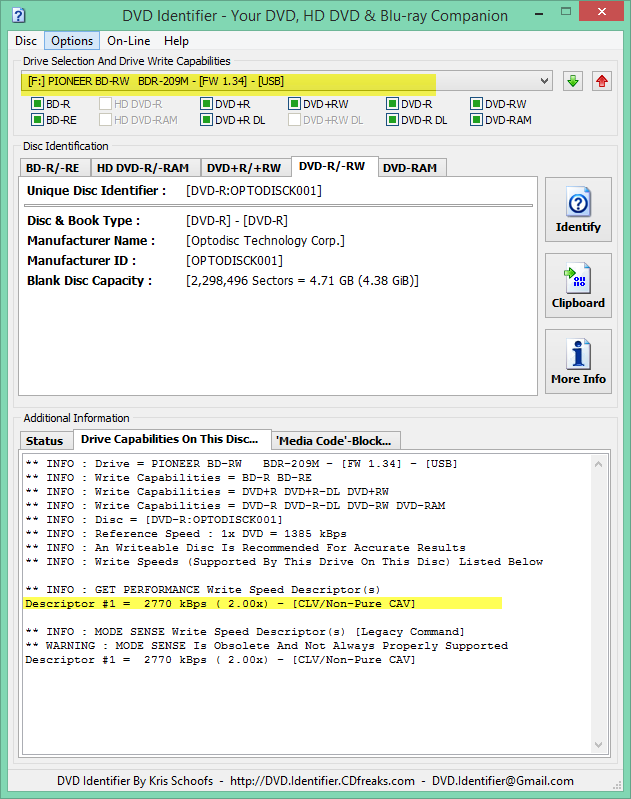Viewport: 631px width, 799px height.
Task: Click the log scrollbar down arrow
Action: coord(598,744)
